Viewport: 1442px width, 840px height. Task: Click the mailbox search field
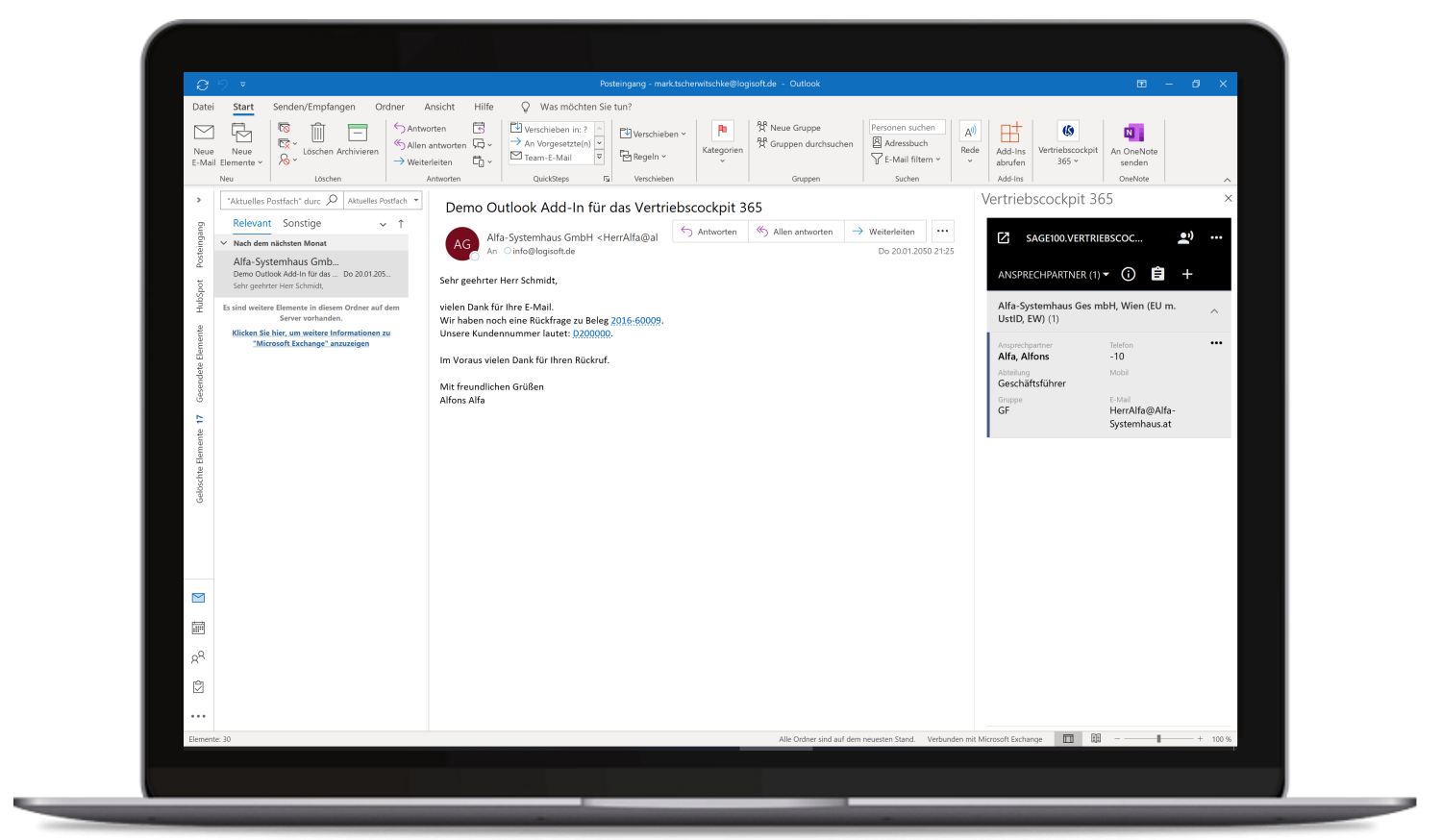[x=281, y=201]
